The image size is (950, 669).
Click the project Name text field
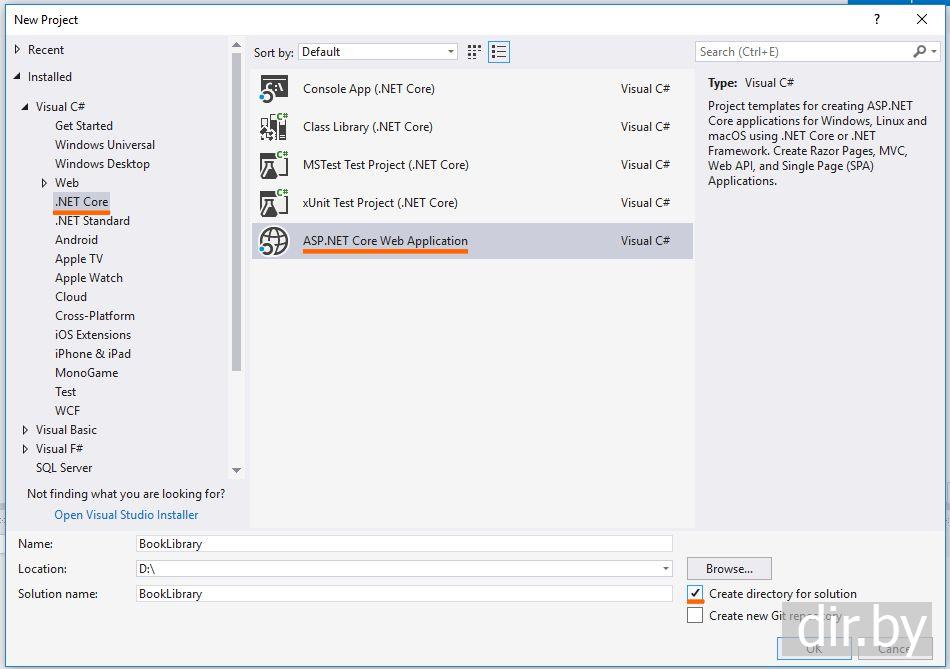404,544
